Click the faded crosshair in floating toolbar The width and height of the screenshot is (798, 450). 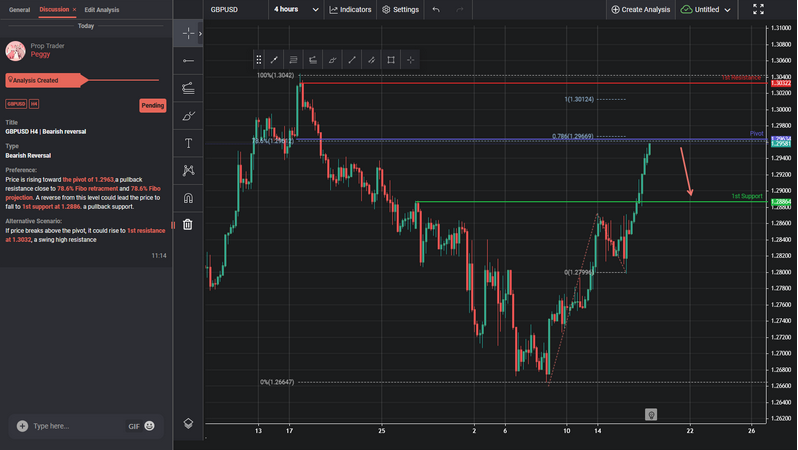coord(410,60)
